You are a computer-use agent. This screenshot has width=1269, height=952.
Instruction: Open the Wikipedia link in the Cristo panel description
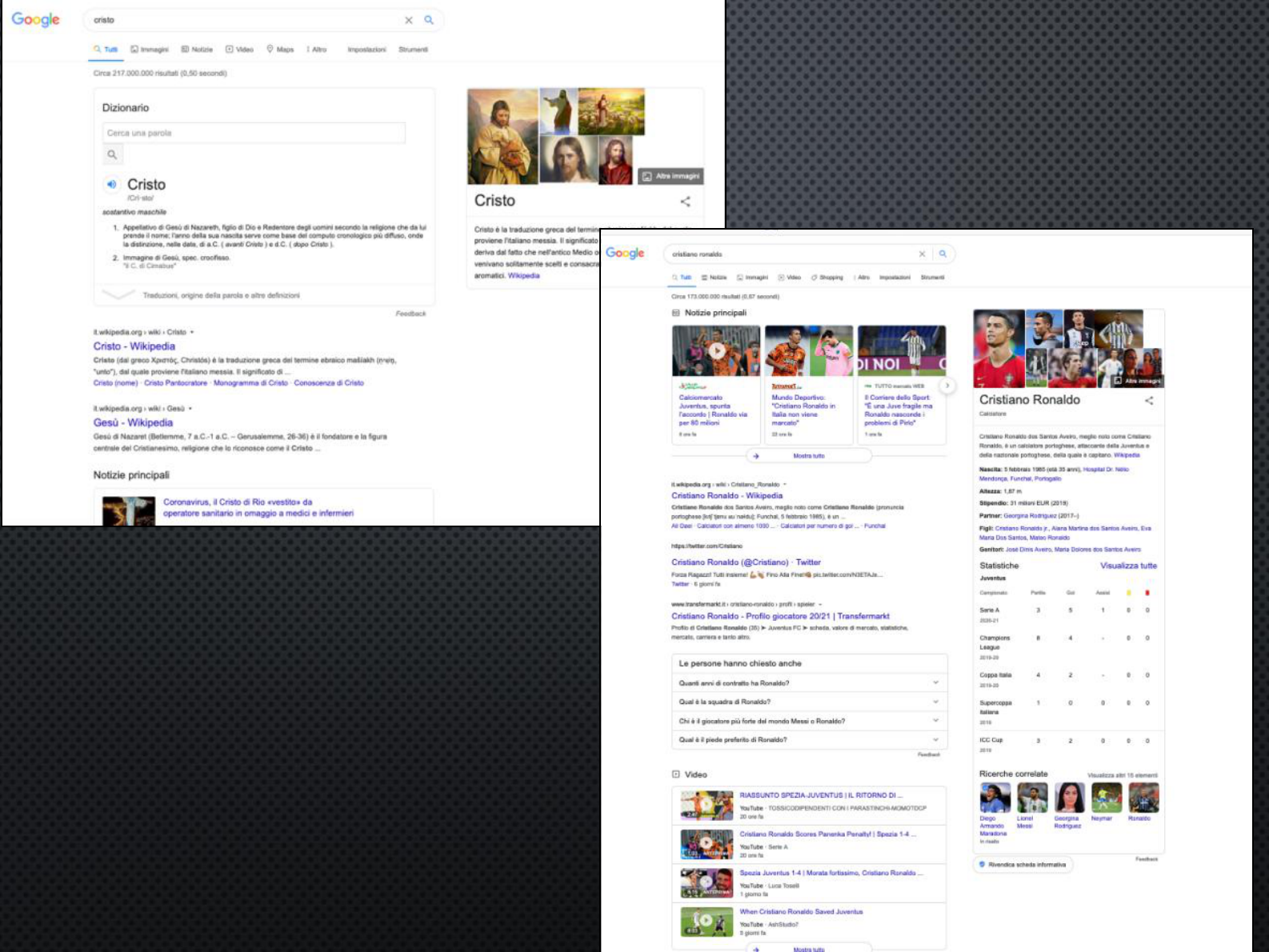[523, 276]
